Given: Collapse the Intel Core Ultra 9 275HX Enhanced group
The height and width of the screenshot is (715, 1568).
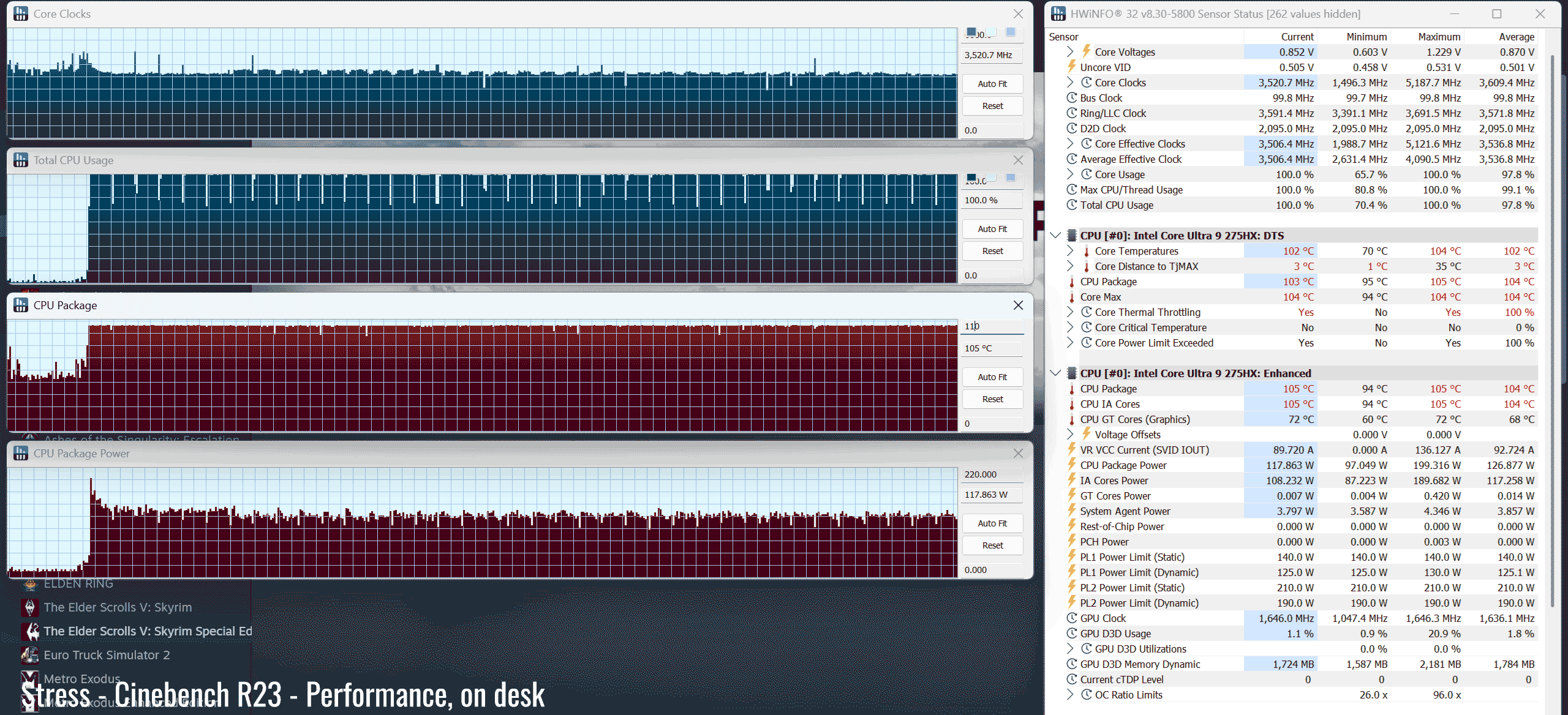Looking at the screenshot, I should point(1055,373).
